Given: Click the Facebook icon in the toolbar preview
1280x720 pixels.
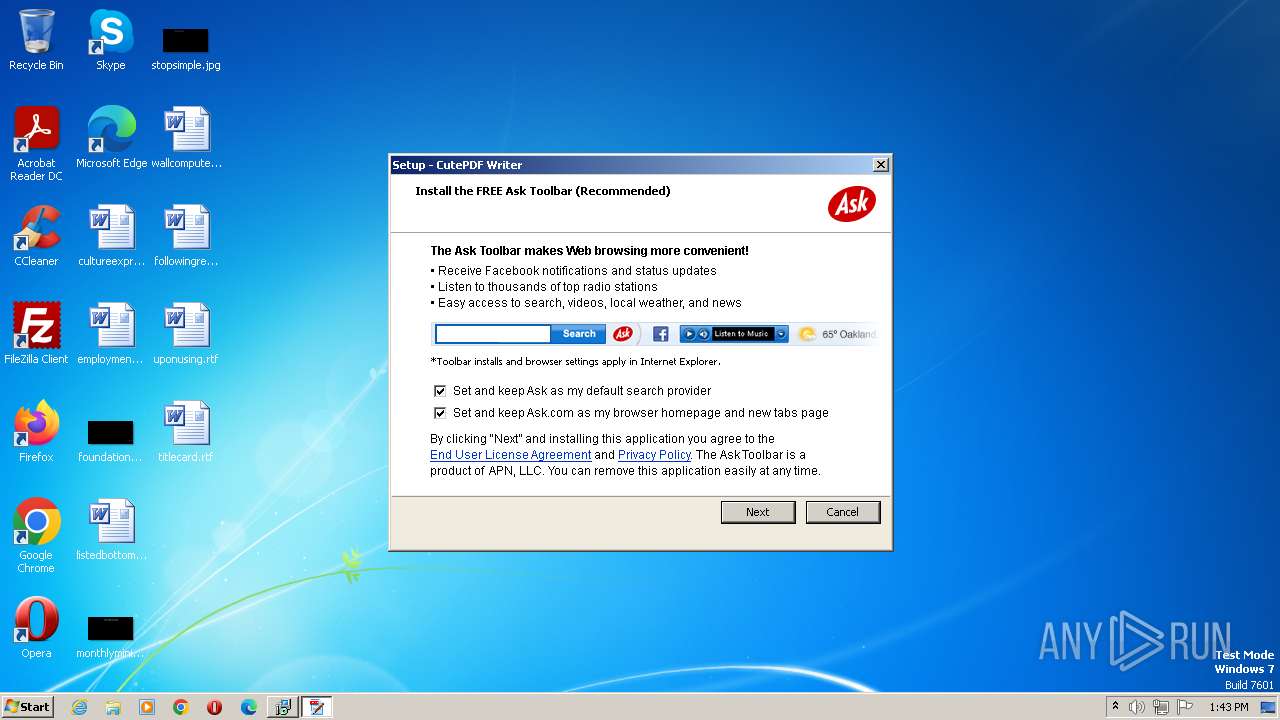Looking at the screenshot, I should coord(660,334).
